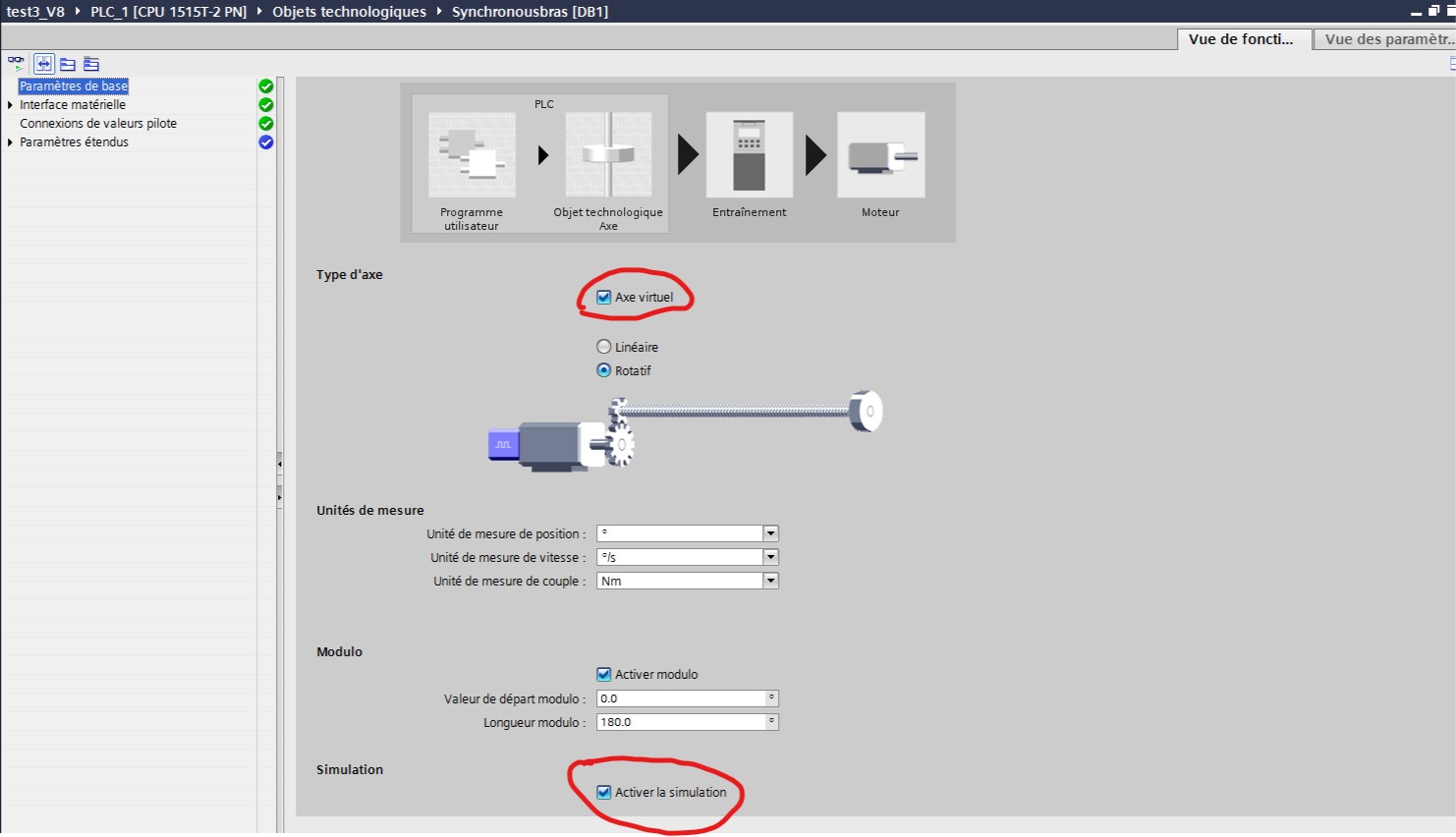The image size is (1456, 837).
Task: Click the green check status beside Paramètres de base
Action: coord(265,86)
